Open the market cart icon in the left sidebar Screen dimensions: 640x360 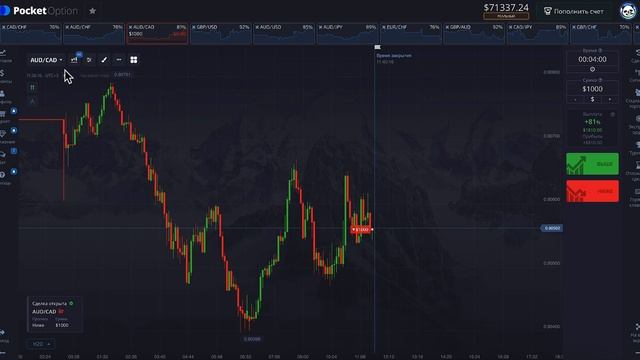coord(2,113)
